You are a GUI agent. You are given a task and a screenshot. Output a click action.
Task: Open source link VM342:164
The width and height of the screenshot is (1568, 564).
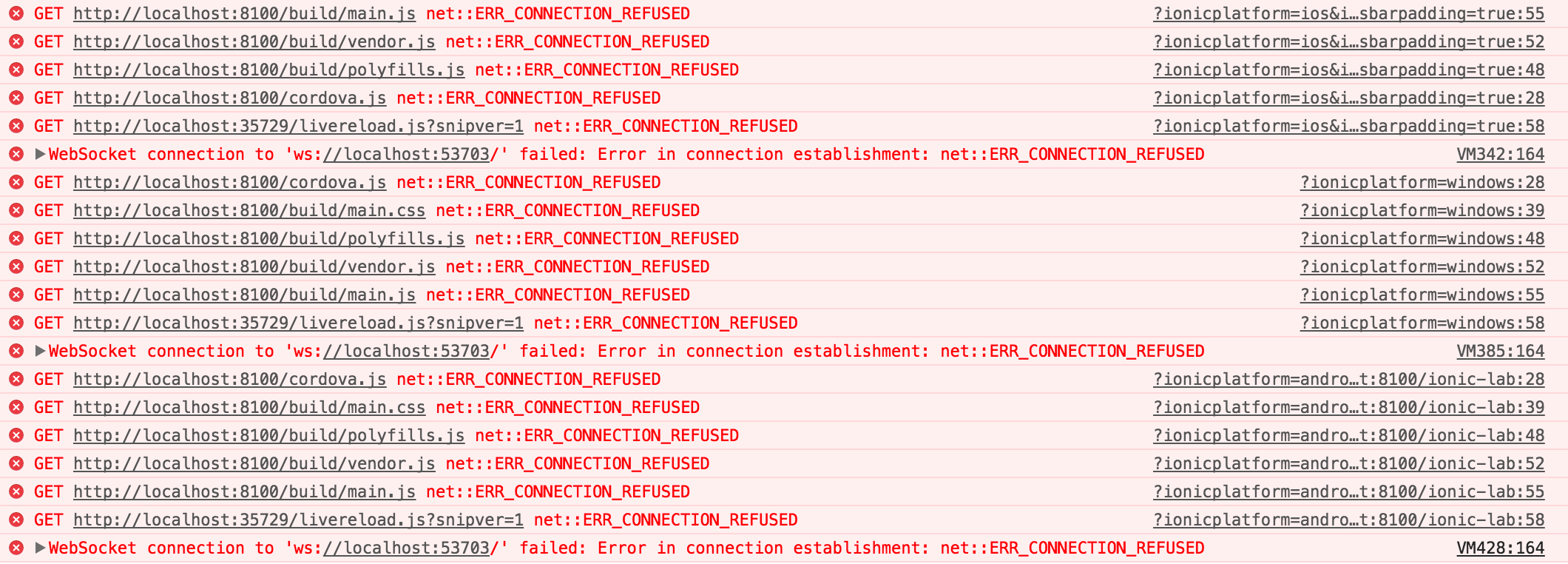click(1501, 154)
